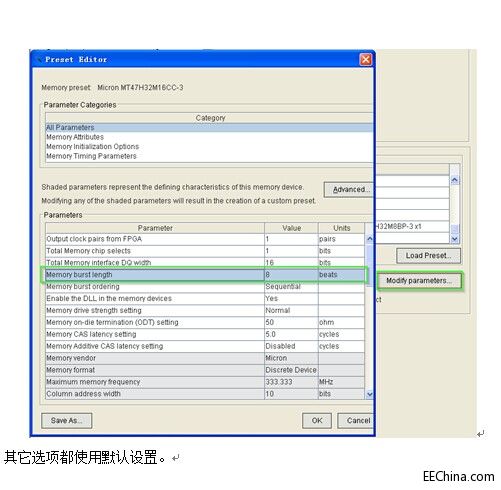Image resolution: width=501 pixels, height=490 pixels.
Task: Click the Cancel button
Action: tap(356, 421)
